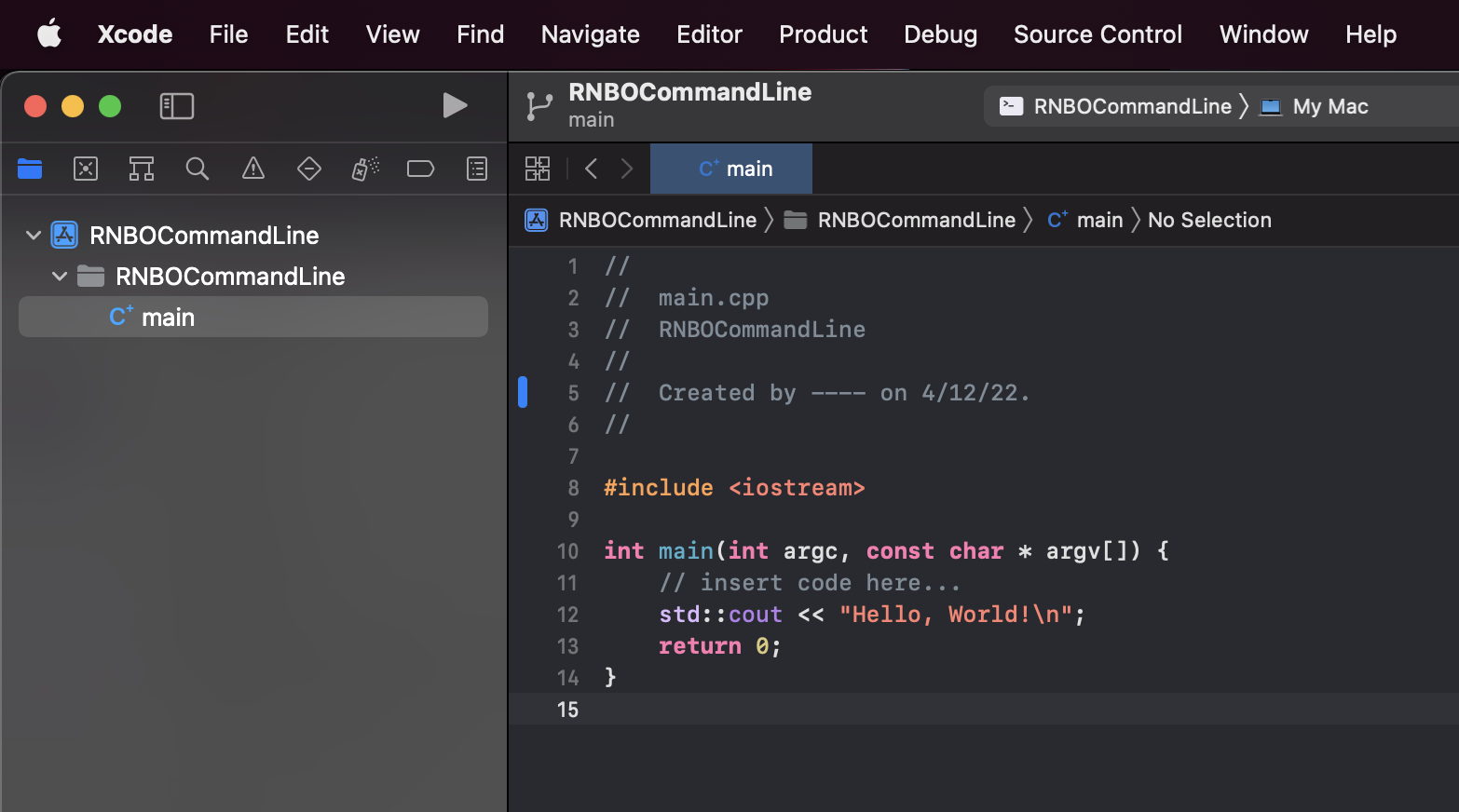
Task: Open the Report navigator
Action: point(476,169)
